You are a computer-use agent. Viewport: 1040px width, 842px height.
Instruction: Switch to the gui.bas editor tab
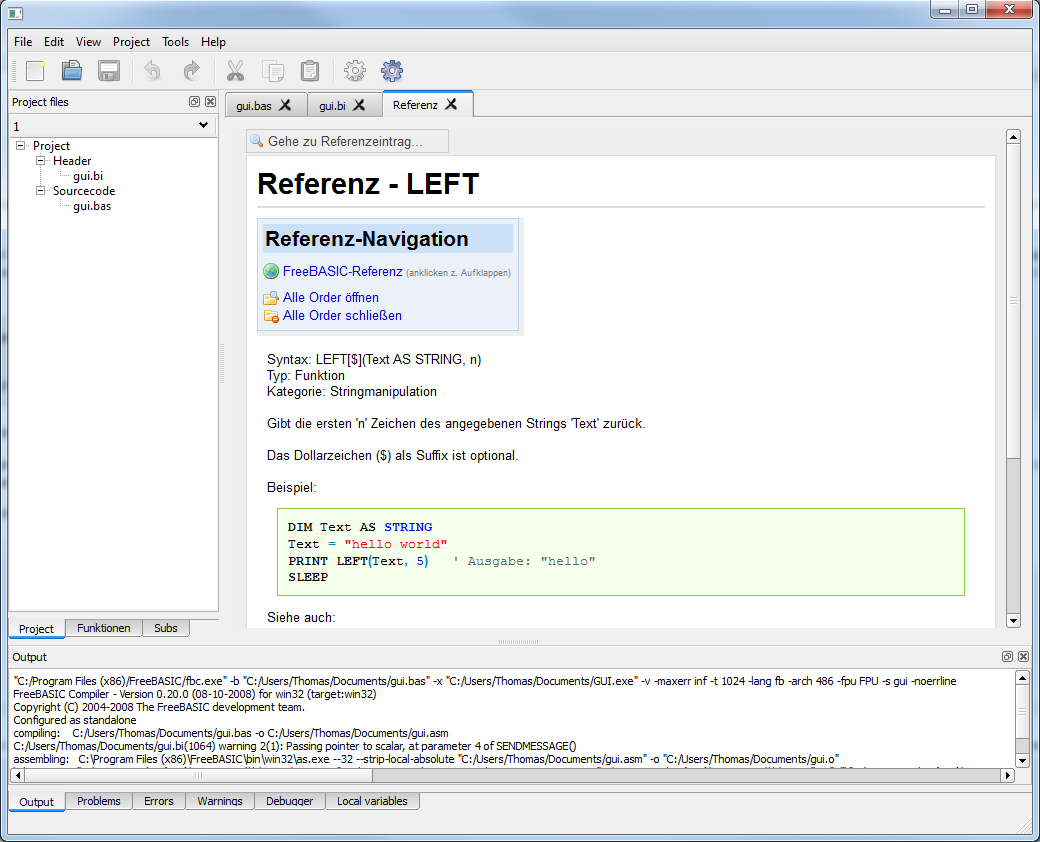pyautogui.click(x=254, y=105)
